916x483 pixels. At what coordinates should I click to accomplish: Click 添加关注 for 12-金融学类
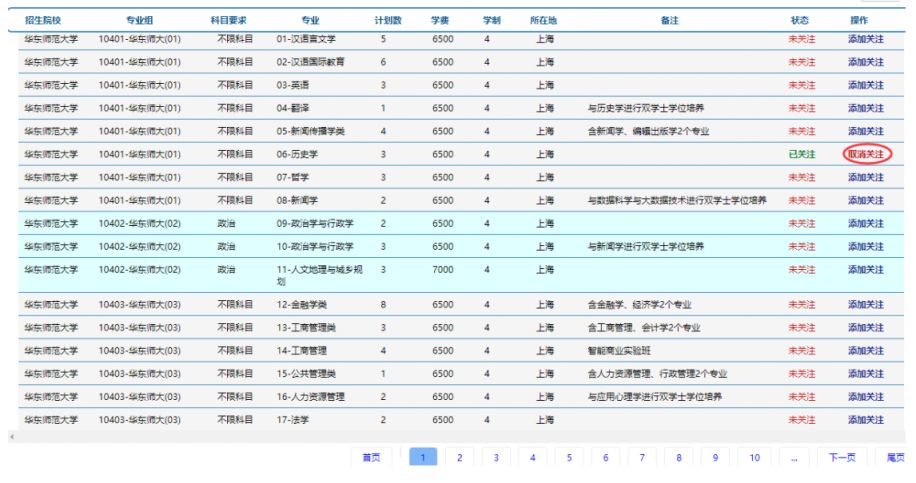coord(866,305)
